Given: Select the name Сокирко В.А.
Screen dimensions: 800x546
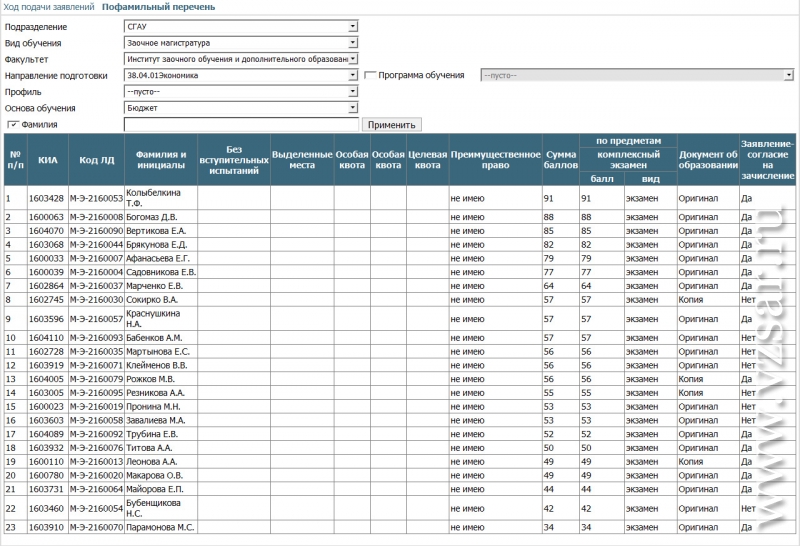Looking at the screenshot, I should [x=152, y=300].
